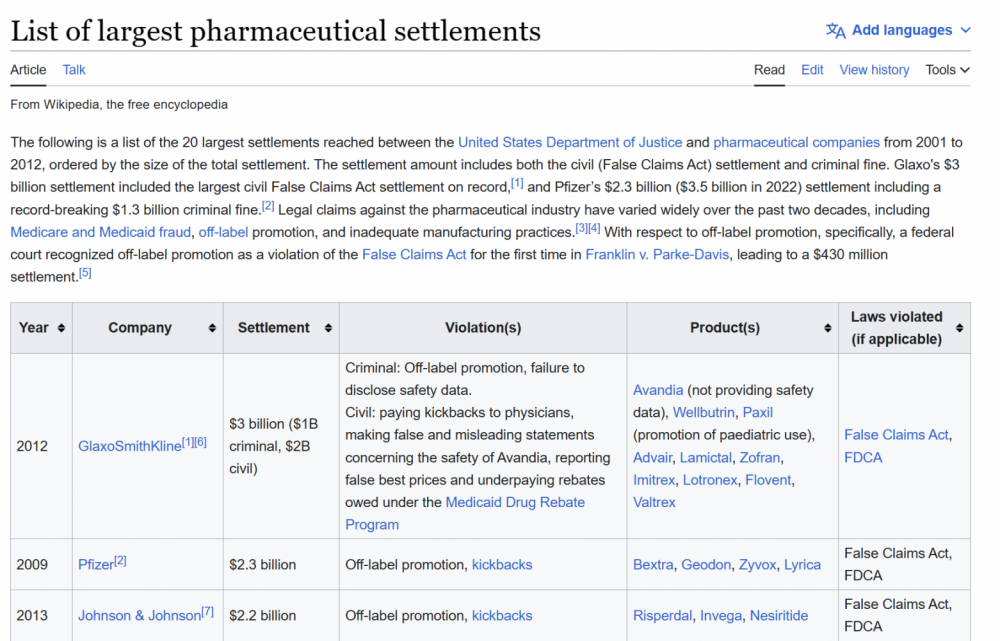Open United States Department of Justice link

pyautogui.click(x=570, y=143)
